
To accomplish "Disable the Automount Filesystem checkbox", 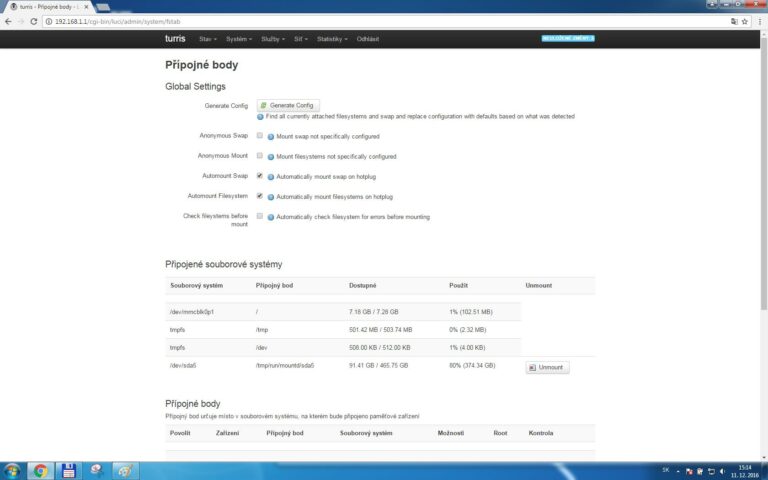I will [260, 195].
